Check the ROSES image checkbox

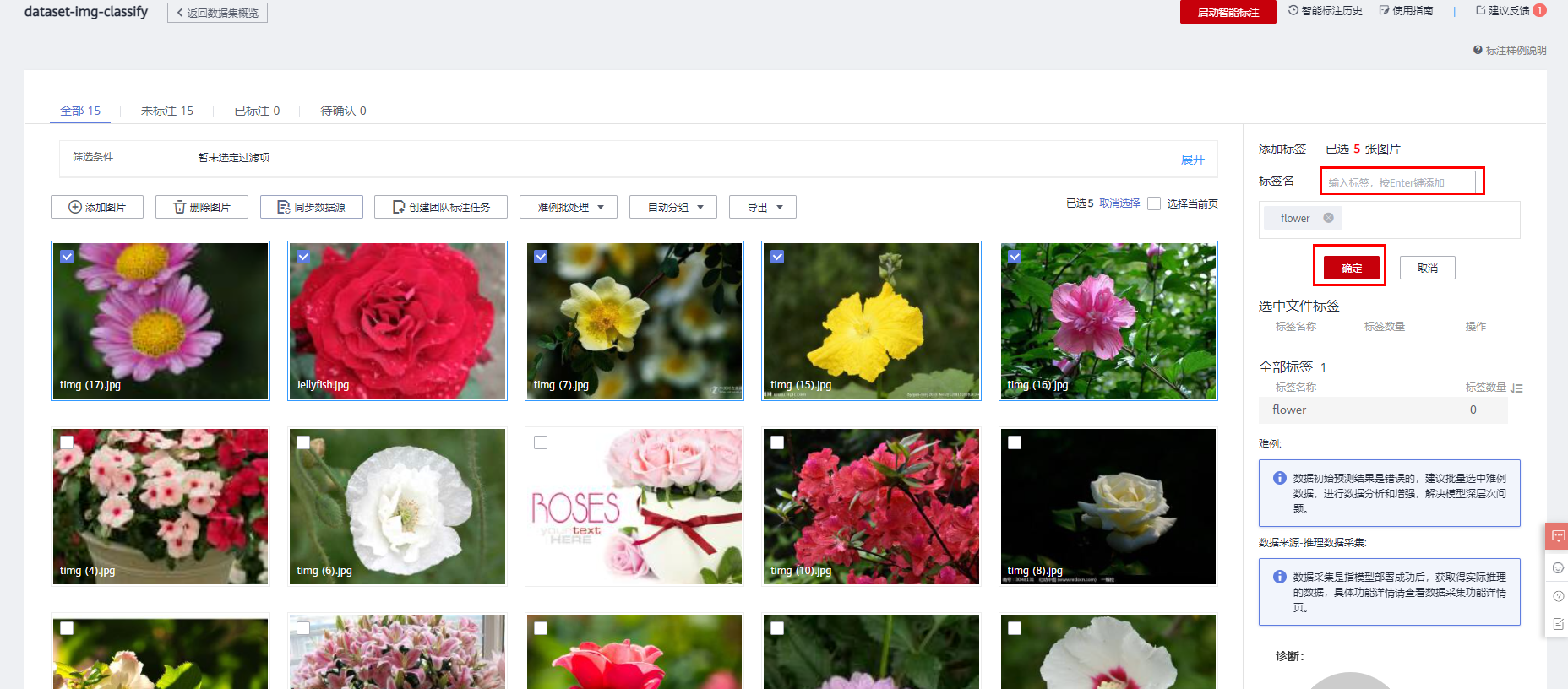click(541, 442)
